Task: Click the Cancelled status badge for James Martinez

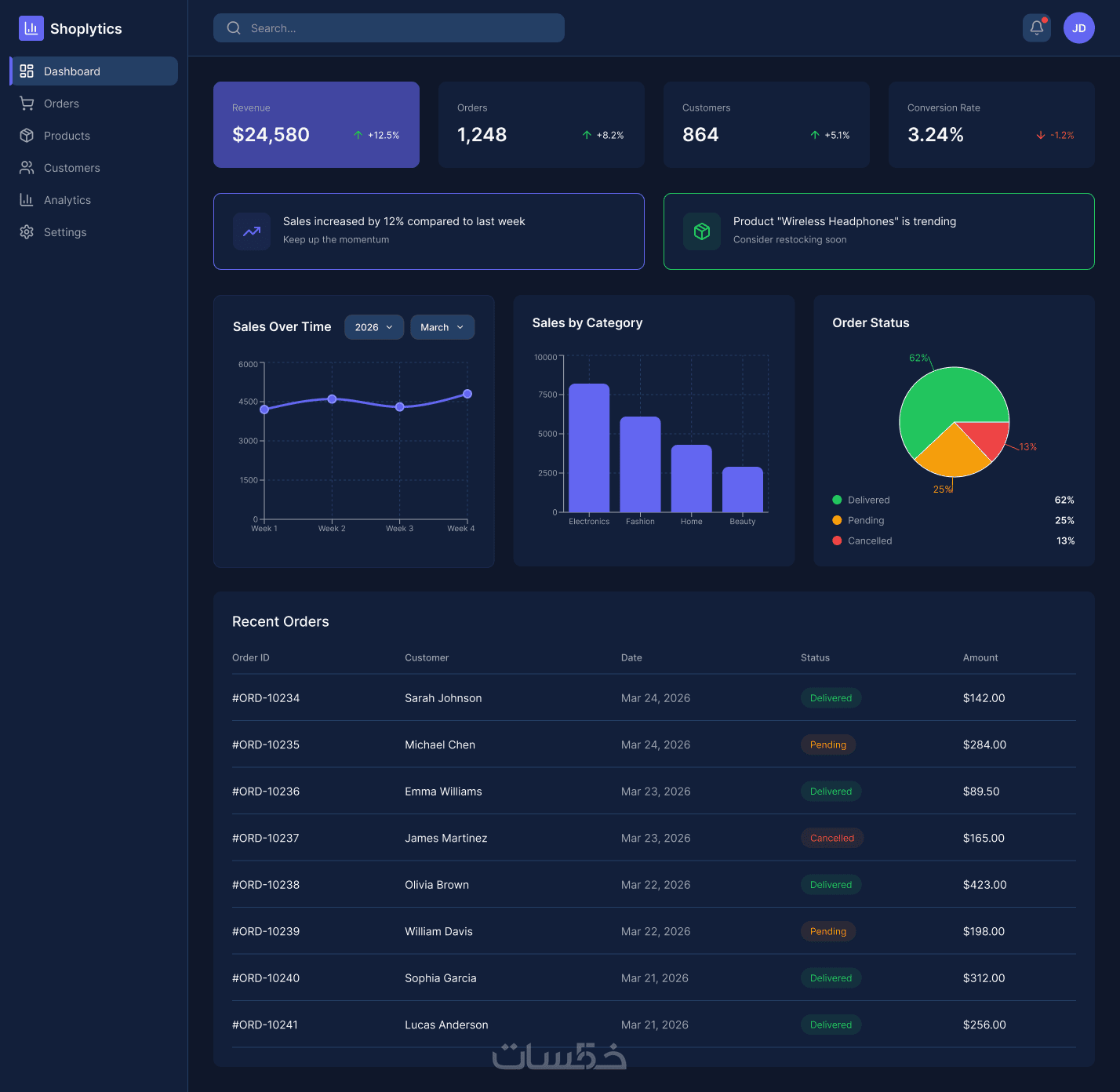Action: click(832, 838)
